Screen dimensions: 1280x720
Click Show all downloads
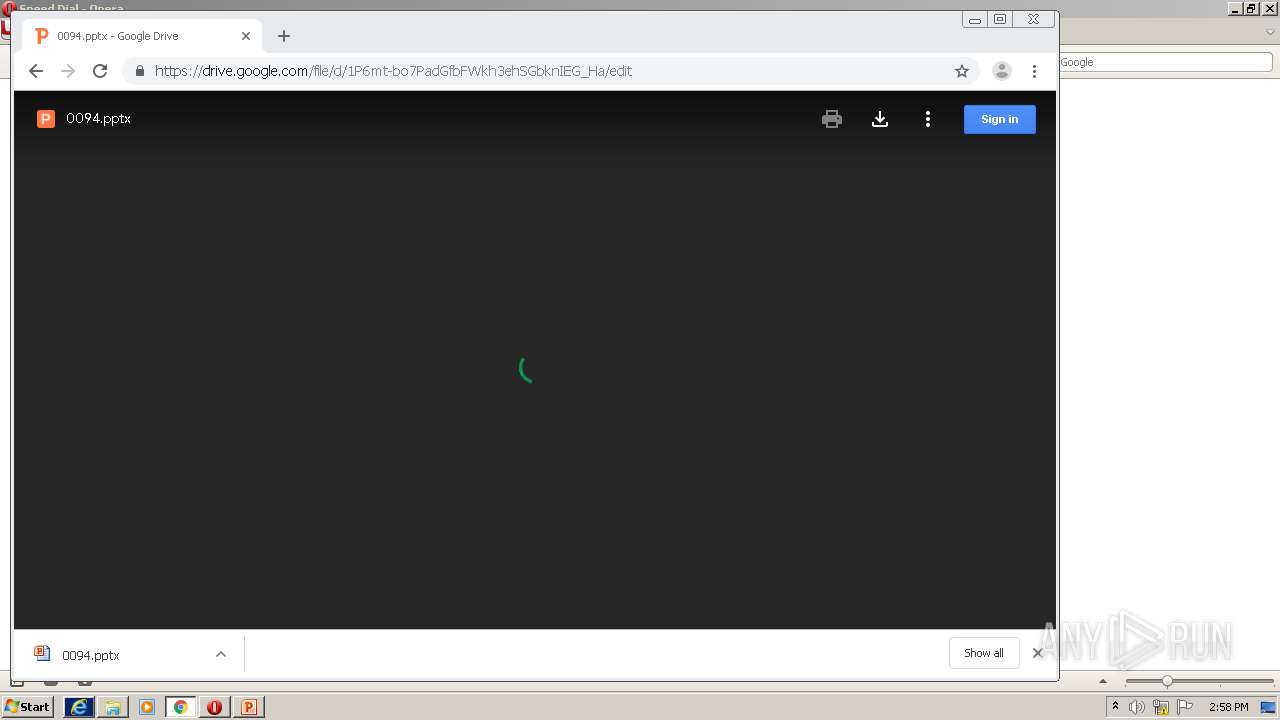(x=984, y=653)
